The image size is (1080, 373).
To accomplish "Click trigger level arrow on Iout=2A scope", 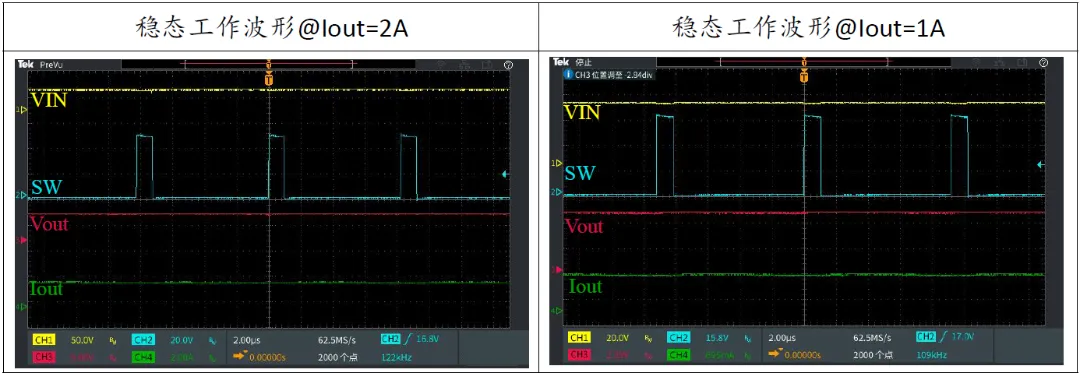I will [x=506, y=175].
